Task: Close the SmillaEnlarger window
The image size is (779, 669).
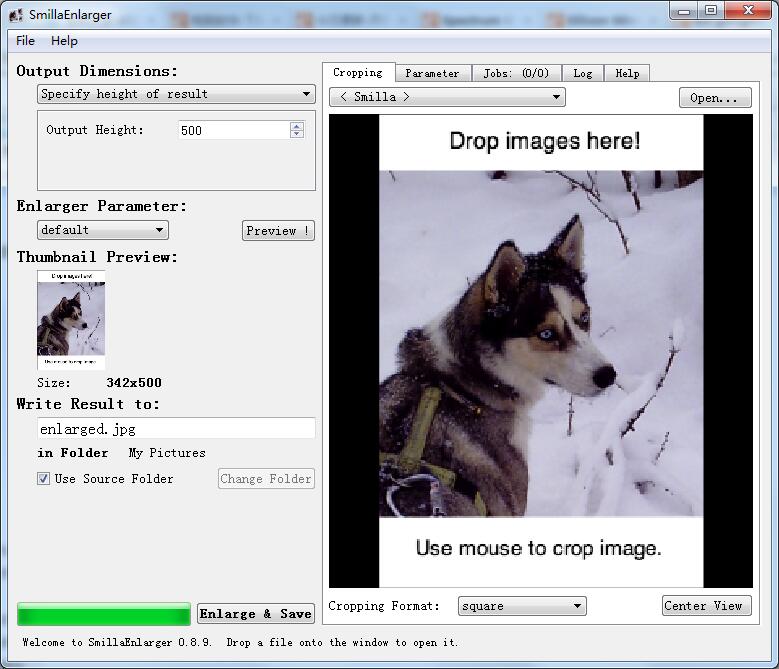Action: pos(749,10)
